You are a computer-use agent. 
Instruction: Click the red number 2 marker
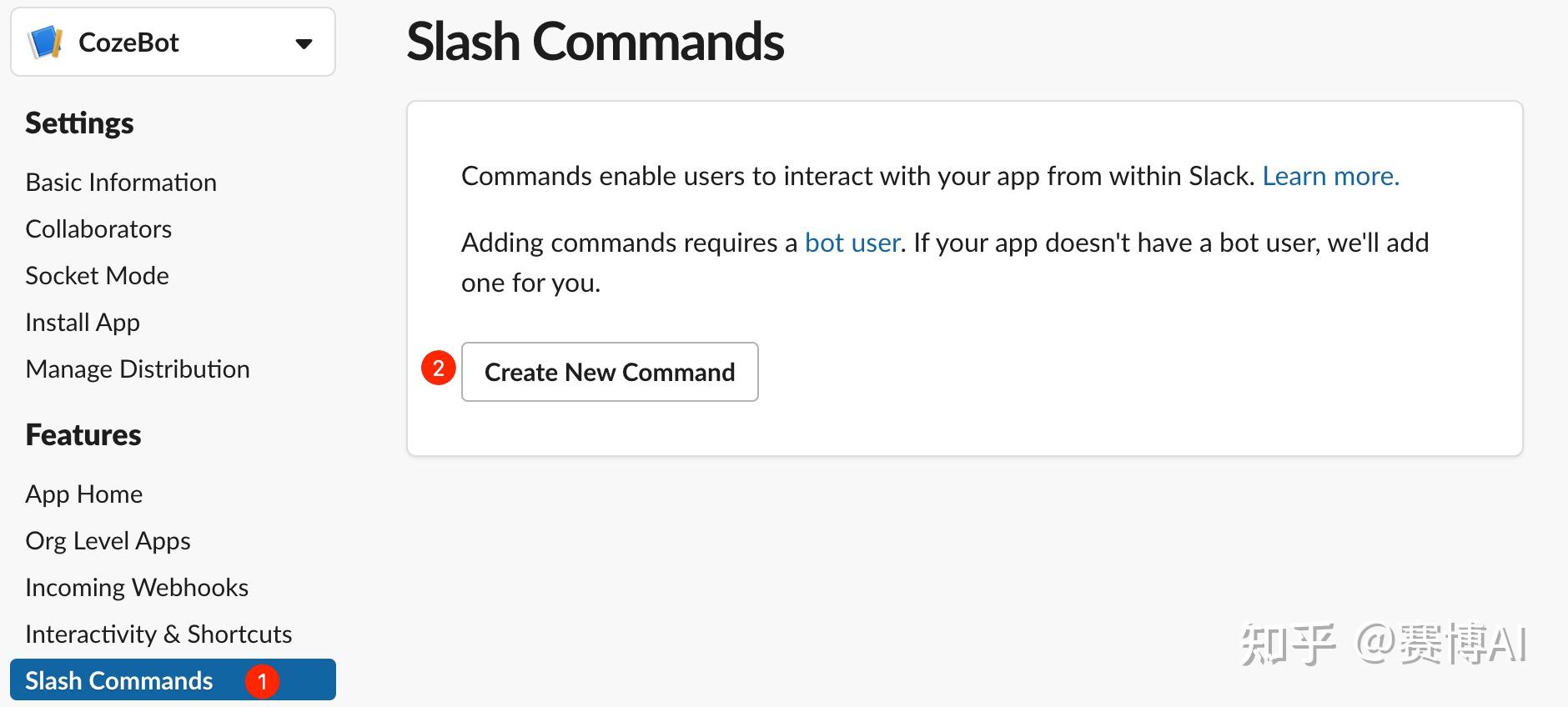[438, 368]
